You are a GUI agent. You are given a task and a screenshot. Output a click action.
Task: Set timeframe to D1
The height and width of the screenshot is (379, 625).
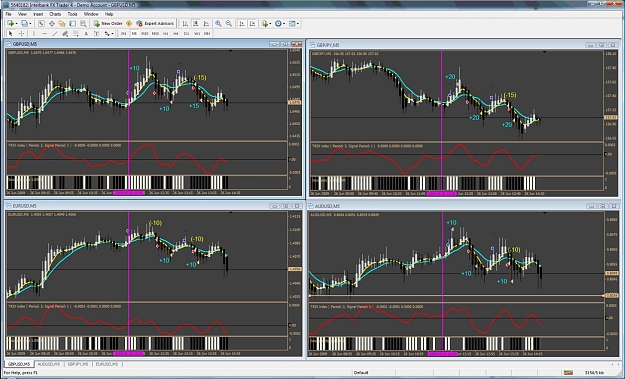coord(186,33)
